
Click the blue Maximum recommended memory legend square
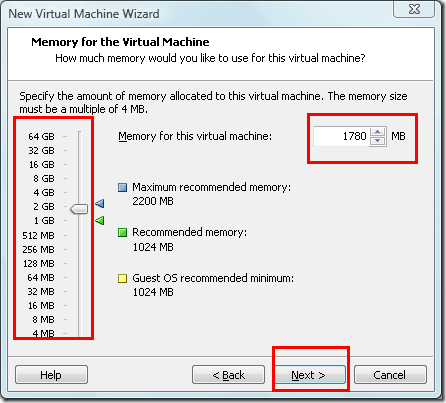(123, 187)
